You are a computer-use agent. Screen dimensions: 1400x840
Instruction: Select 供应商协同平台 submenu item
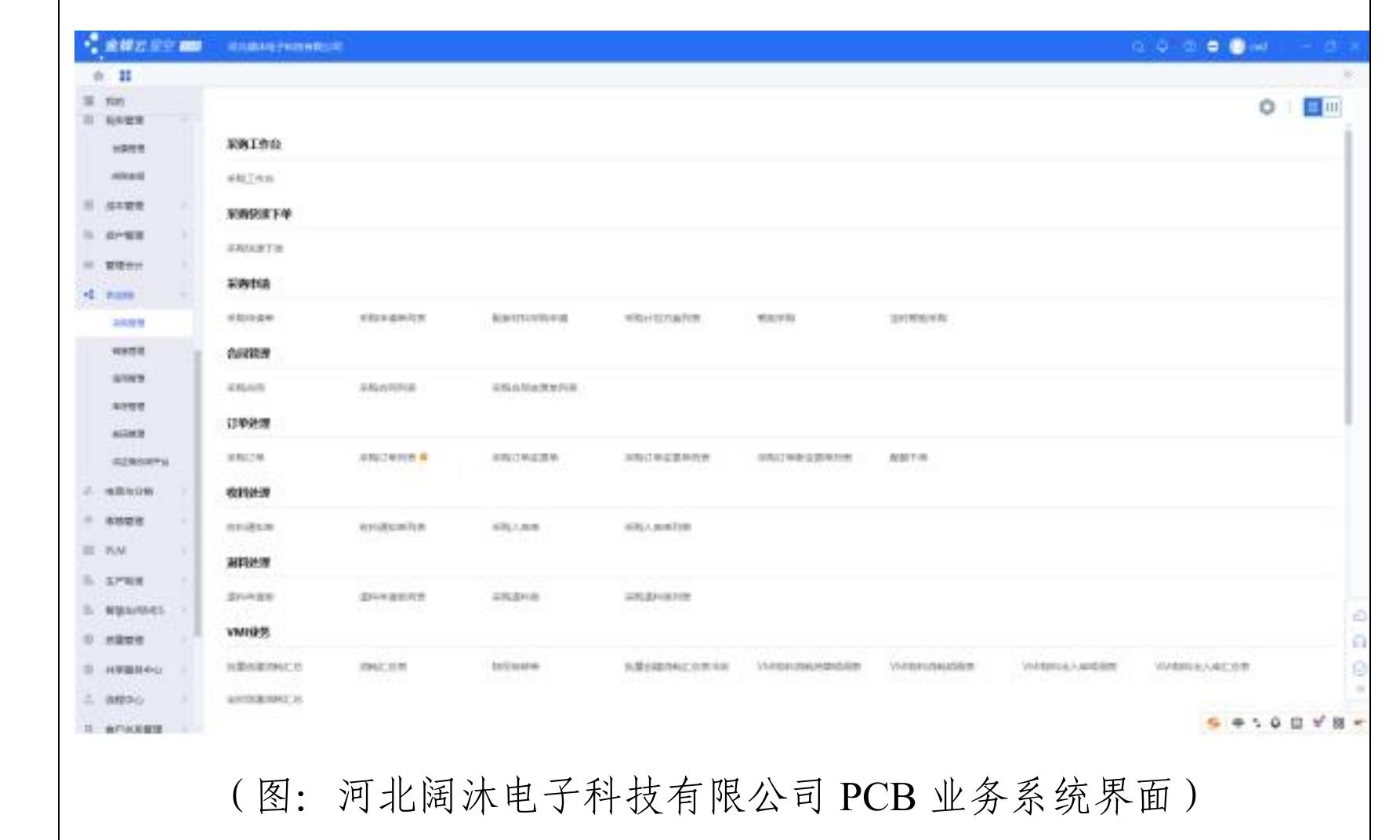point(140,462)
